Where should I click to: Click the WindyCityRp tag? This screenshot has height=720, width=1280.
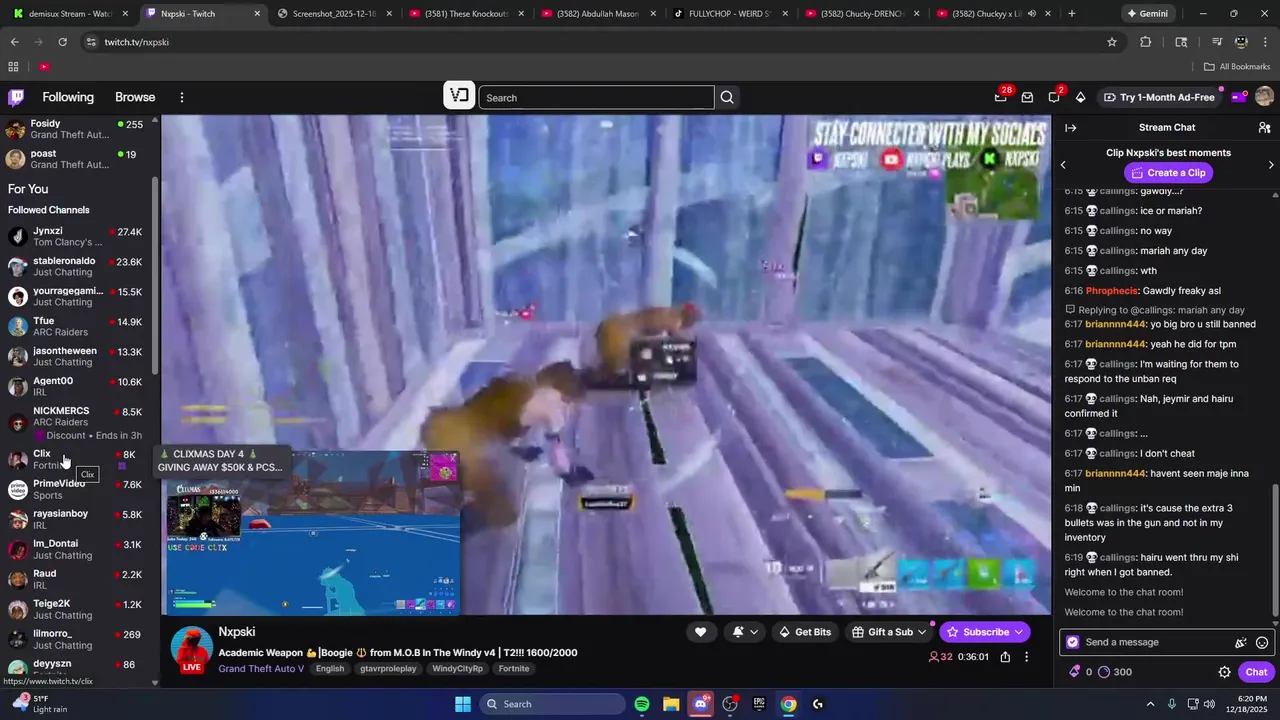[457, 669]
